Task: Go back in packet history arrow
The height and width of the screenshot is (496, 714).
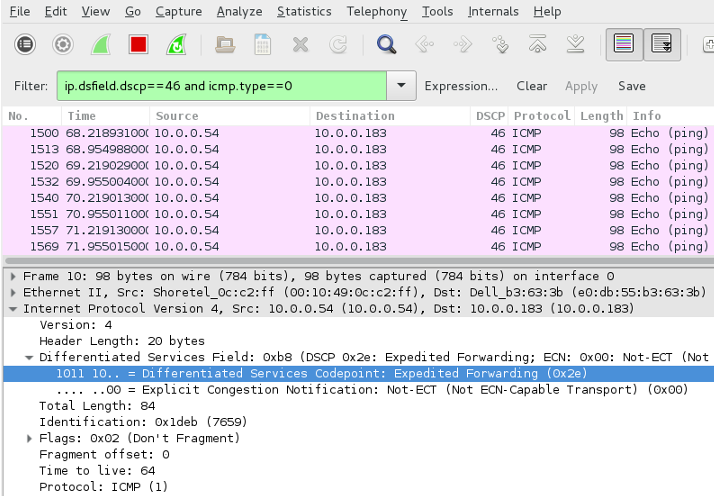Action: [424, 45]
